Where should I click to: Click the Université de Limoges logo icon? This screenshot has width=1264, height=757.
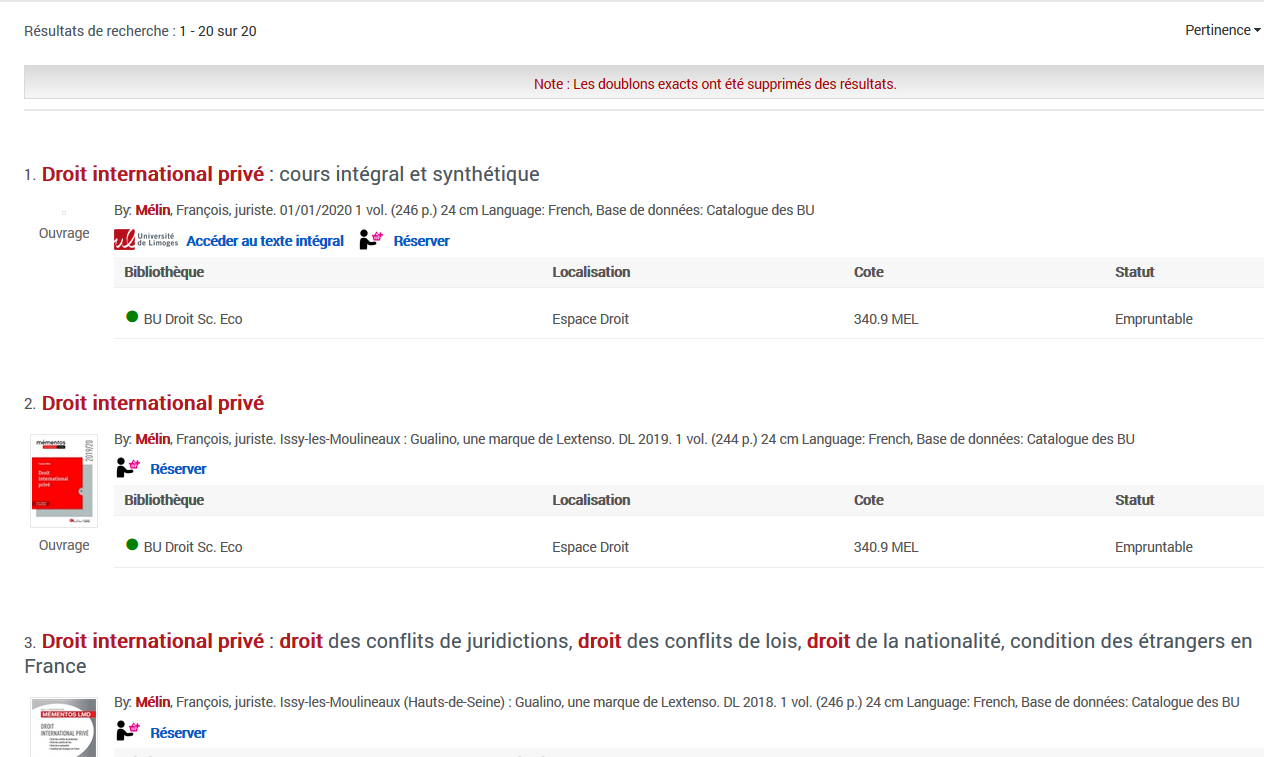coord(146,240)
